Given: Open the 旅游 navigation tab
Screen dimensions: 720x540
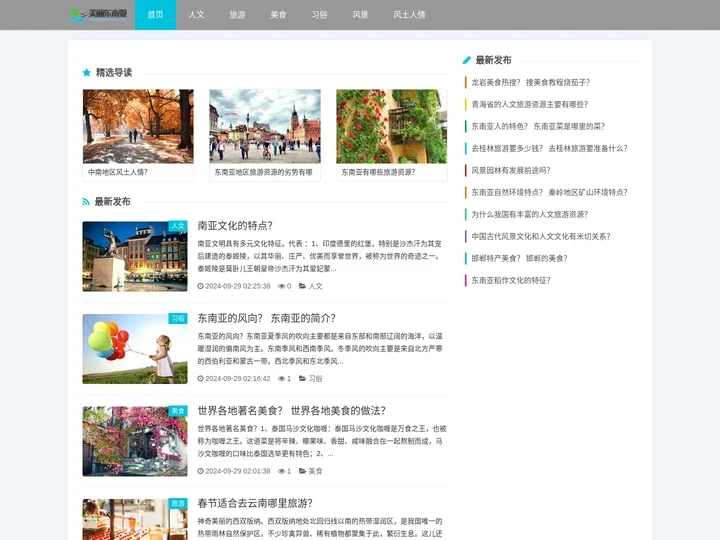Looking at the screenshot, I should (237, 15).
